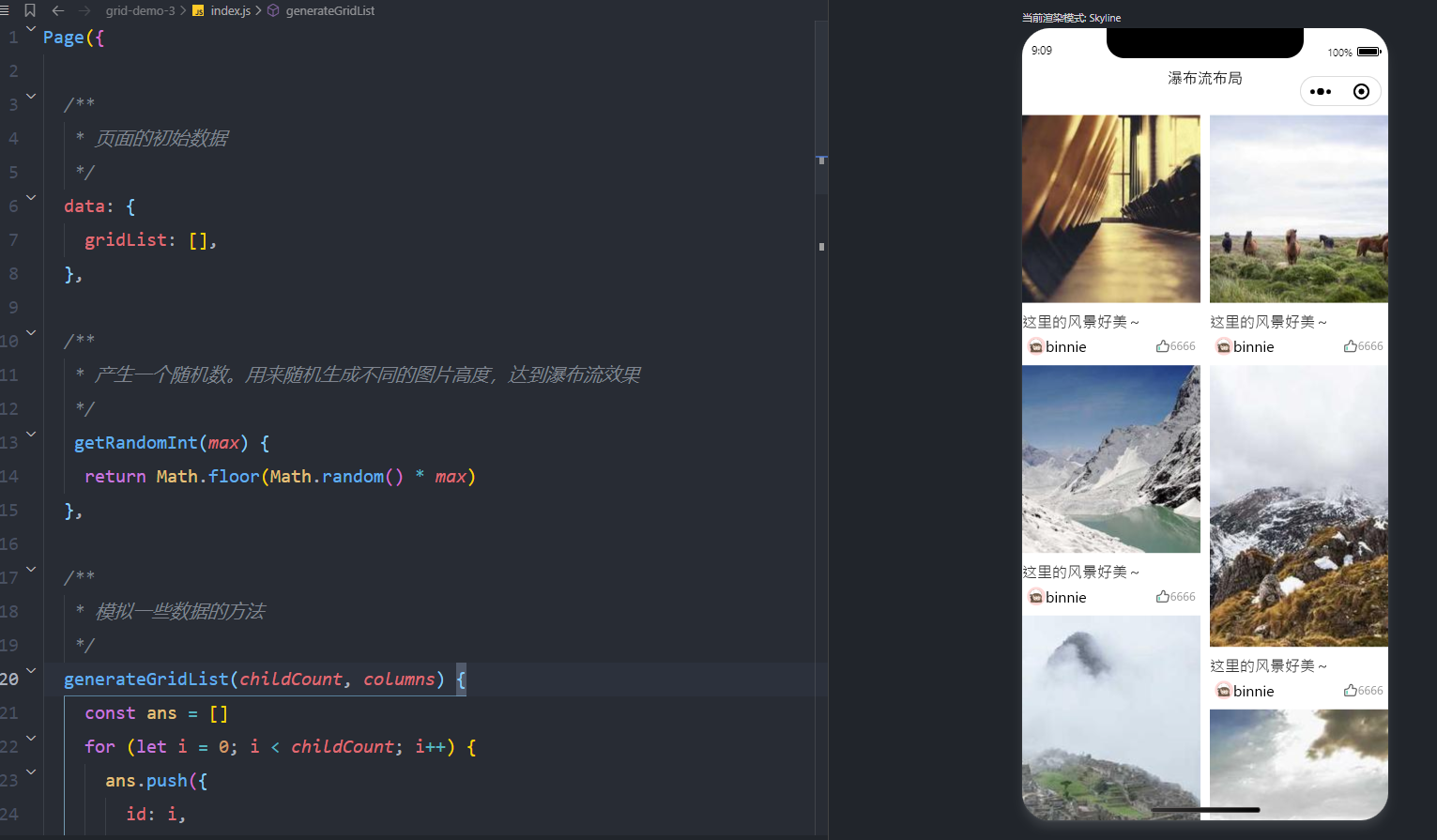This screenshot has height=840, width=1437.
Task: Open the mountain lake photo
Action: click(1111, 459)
